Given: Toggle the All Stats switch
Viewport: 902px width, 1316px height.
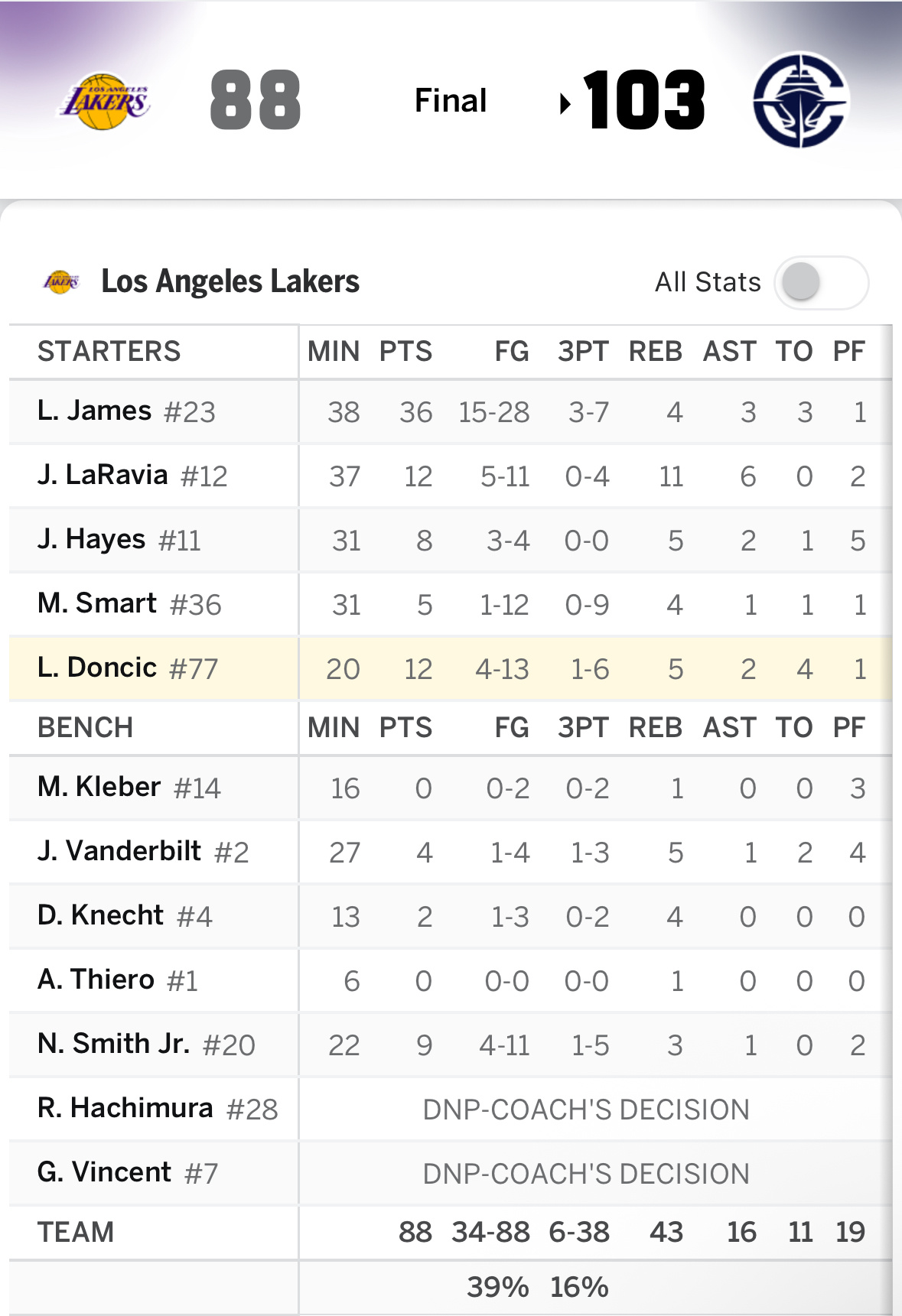Looking at the screenshot, I should [x=821, y=282].
